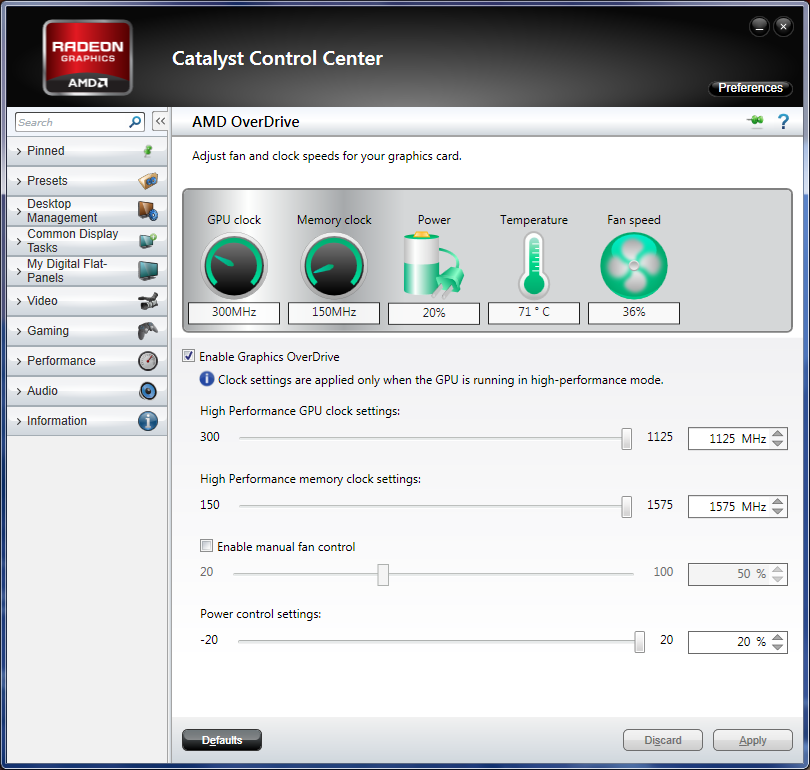Click the GPU clock slider handle
The width and height of the screenshot is (810, 770).
pyautogui.click(x=627, y=438)
